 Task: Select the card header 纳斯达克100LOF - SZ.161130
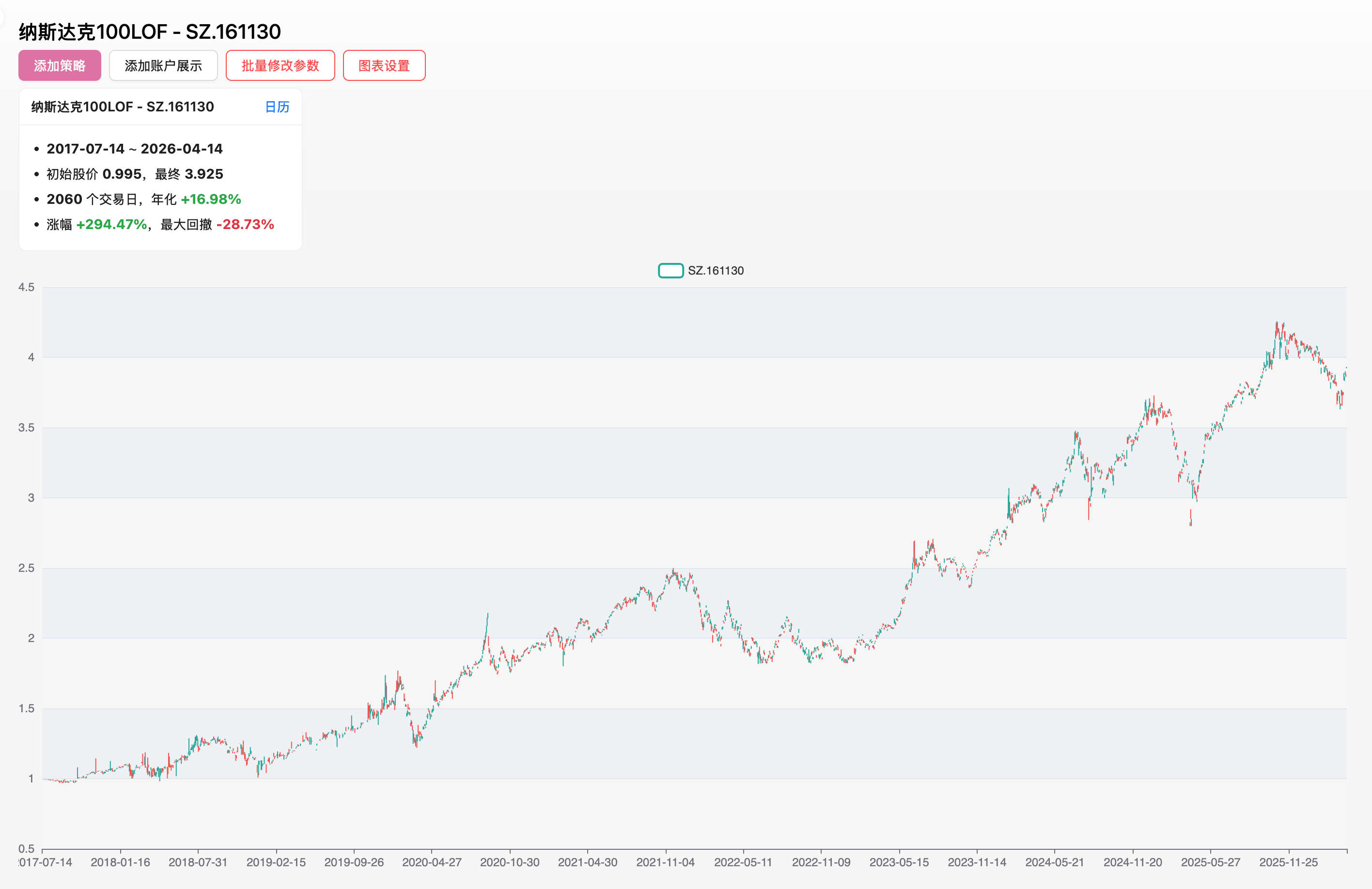122,107
